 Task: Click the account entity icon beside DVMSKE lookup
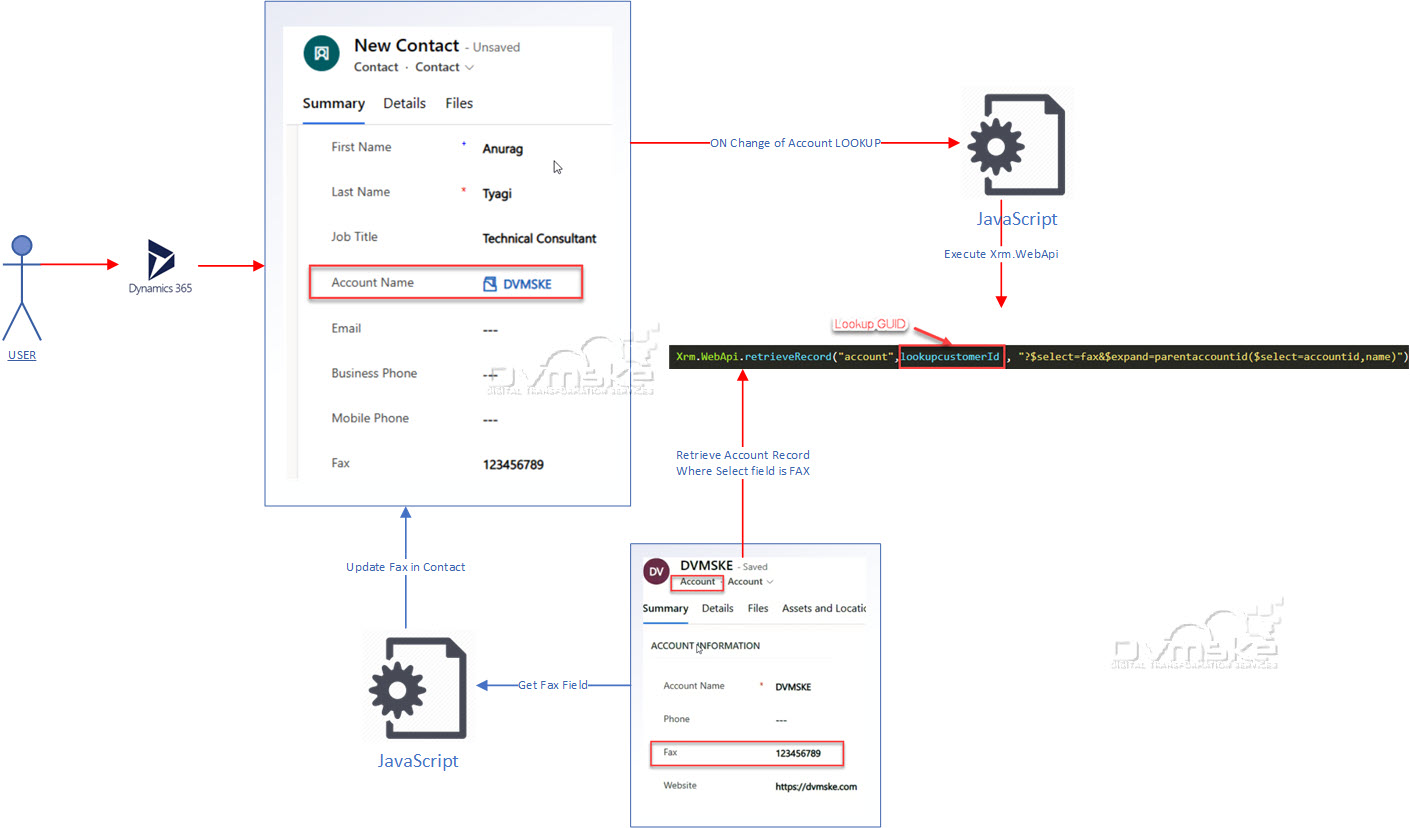coord(490,284)
